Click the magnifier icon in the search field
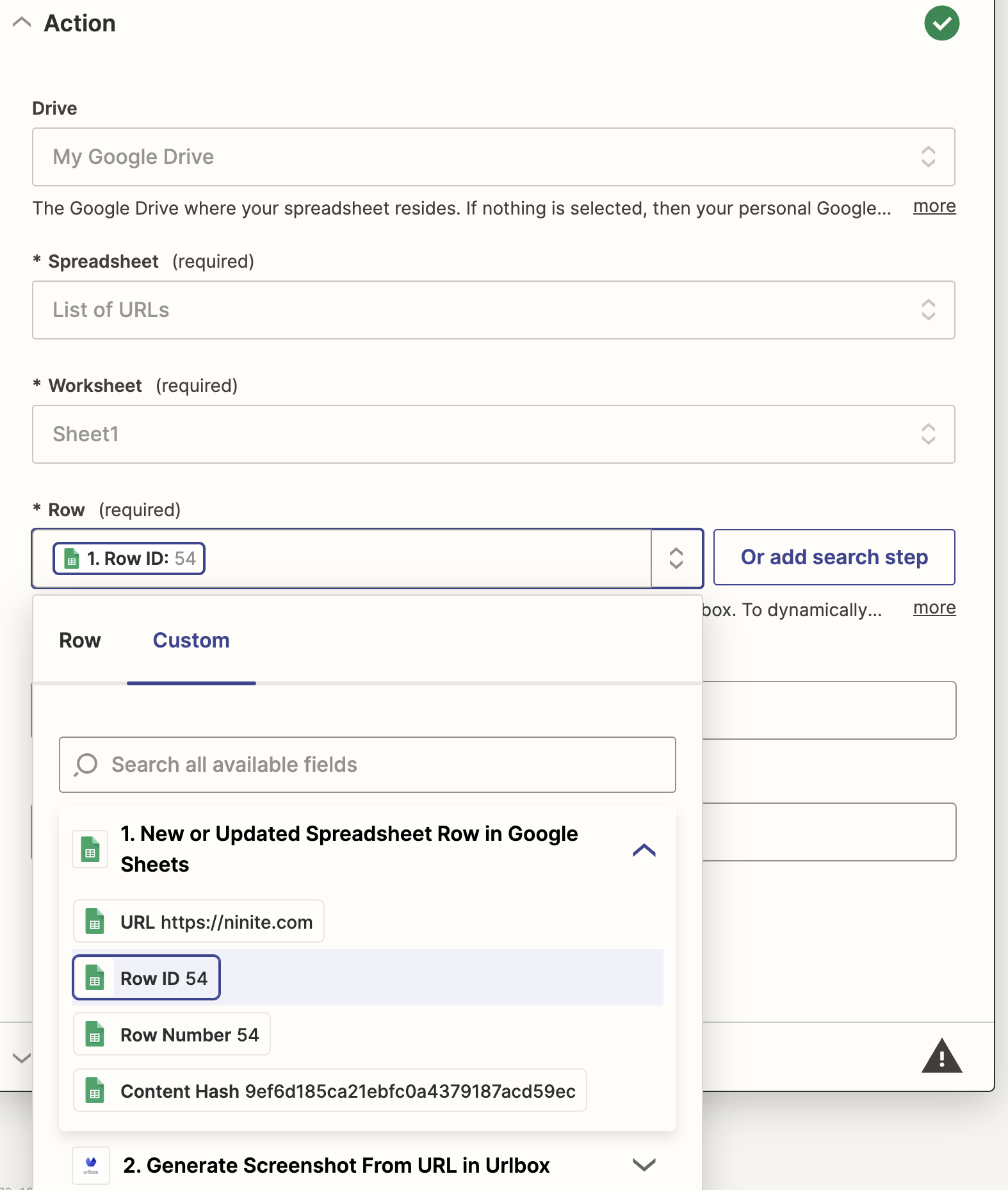This screenshot has width=1008, height=1190. pyautogui.click(x=86, y=765)
